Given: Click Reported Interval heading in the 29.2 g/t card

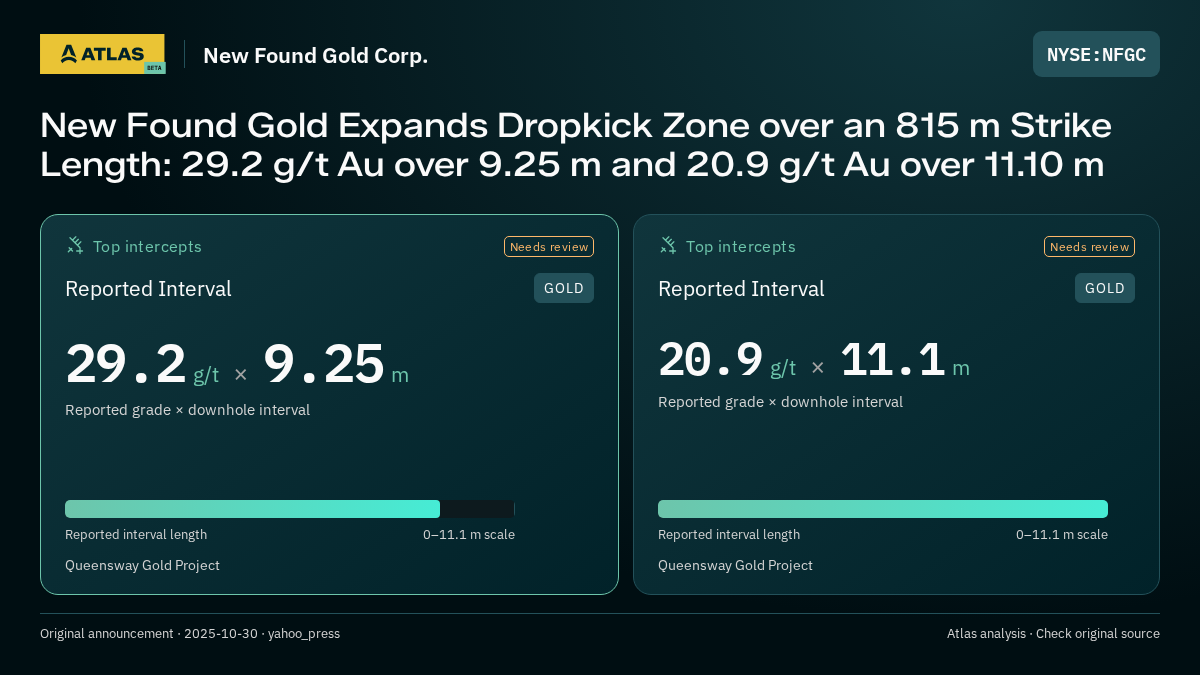Looking at the screenshot, I should pyautogui.click(x=148, y=289).
